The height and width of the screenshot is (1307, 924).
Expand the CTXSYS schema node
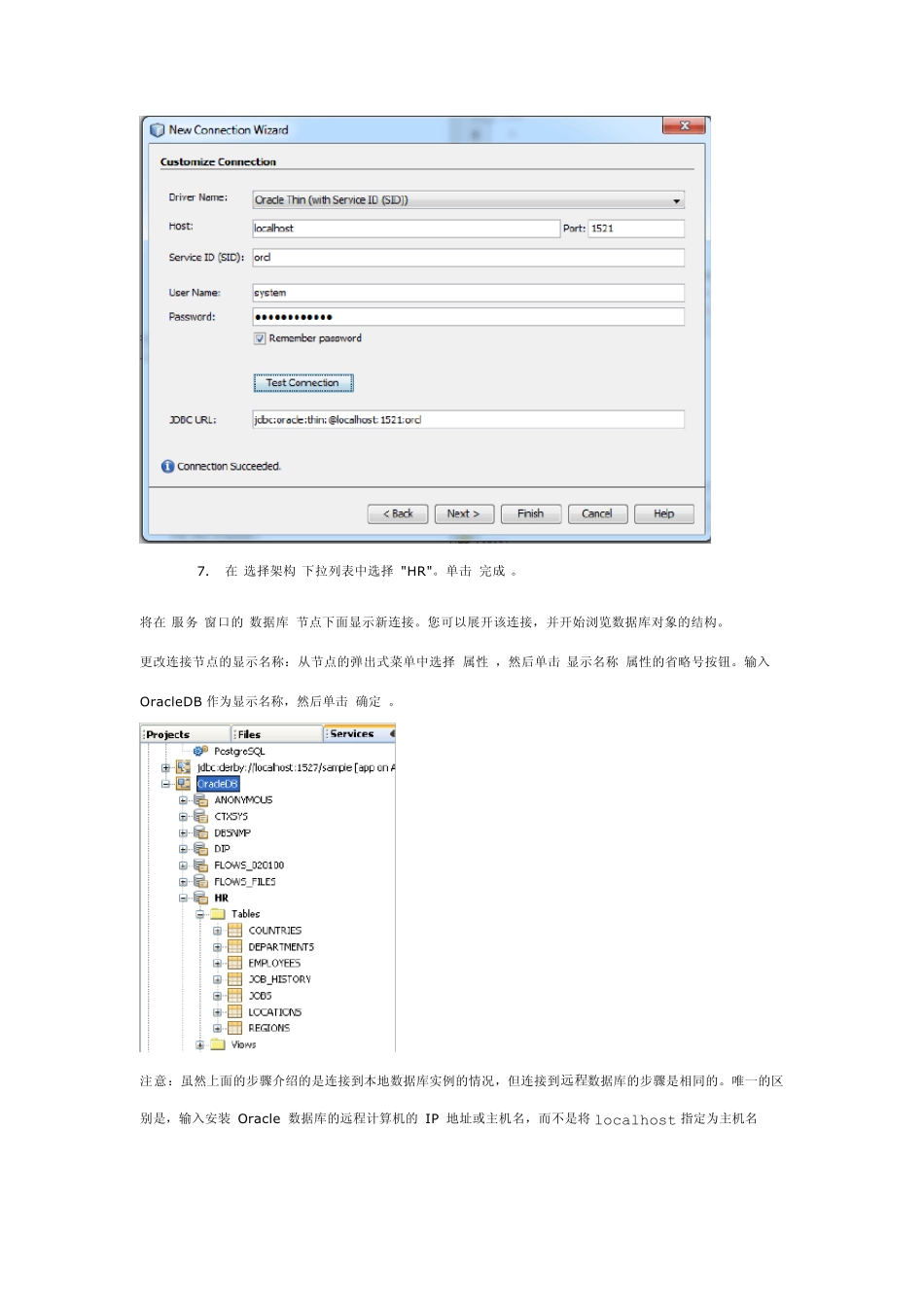[x=183, y=817]
